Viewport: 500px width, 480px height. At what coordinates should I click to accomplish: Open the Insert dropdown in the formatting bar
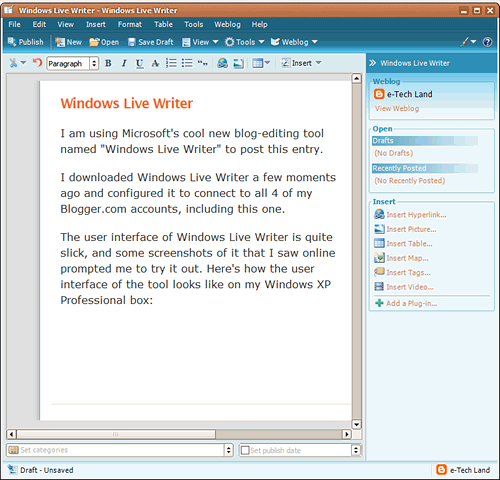[301, 63]
